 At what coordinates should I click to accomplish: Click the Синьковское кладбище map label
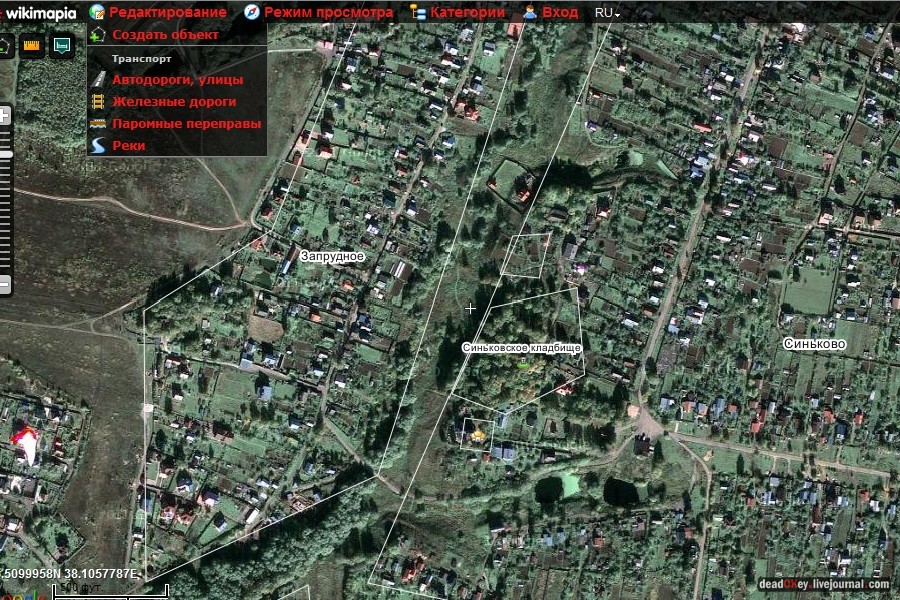click(521, 347)
